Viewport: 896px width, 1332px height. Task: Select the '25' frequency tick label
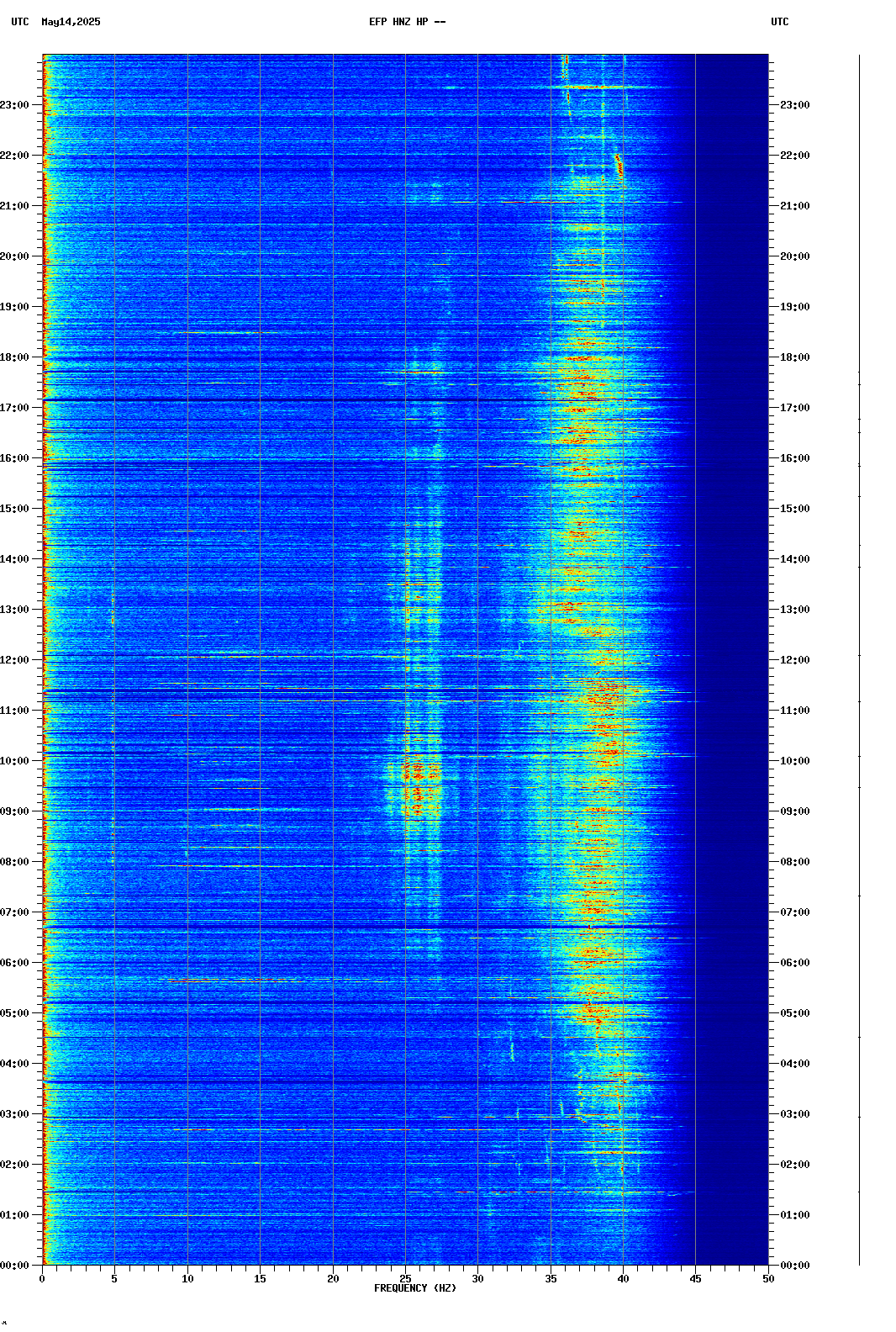click(405, 1279)
